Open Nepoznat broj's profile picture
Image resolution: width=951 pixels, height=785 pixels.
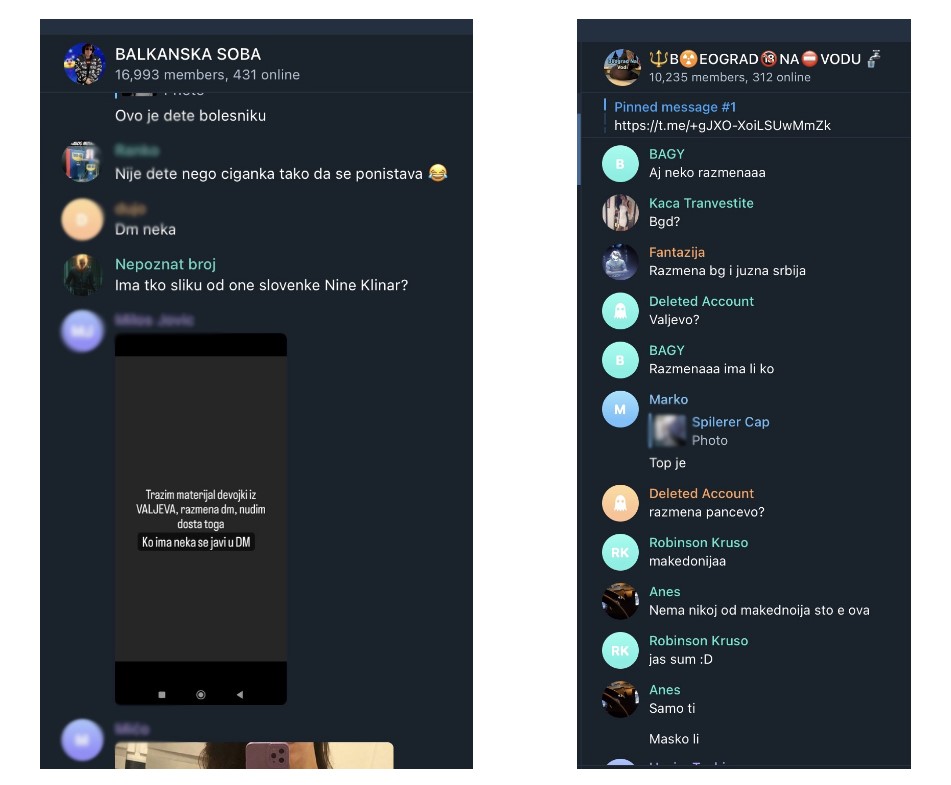point(82,275)
